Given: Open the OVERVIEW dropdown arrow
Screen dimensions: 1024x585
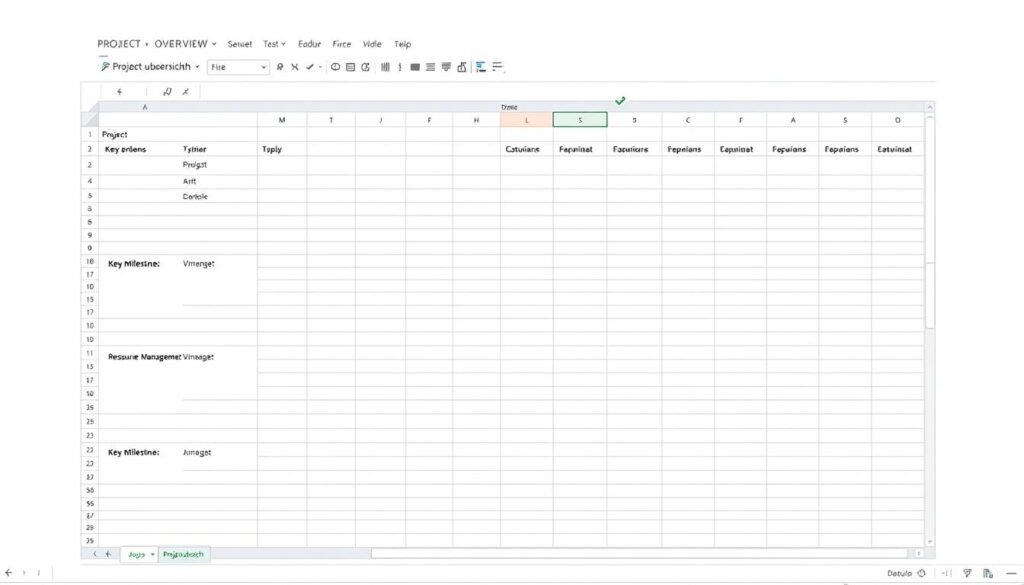Looking at the screenshot, I should click(x=214, y=44).
